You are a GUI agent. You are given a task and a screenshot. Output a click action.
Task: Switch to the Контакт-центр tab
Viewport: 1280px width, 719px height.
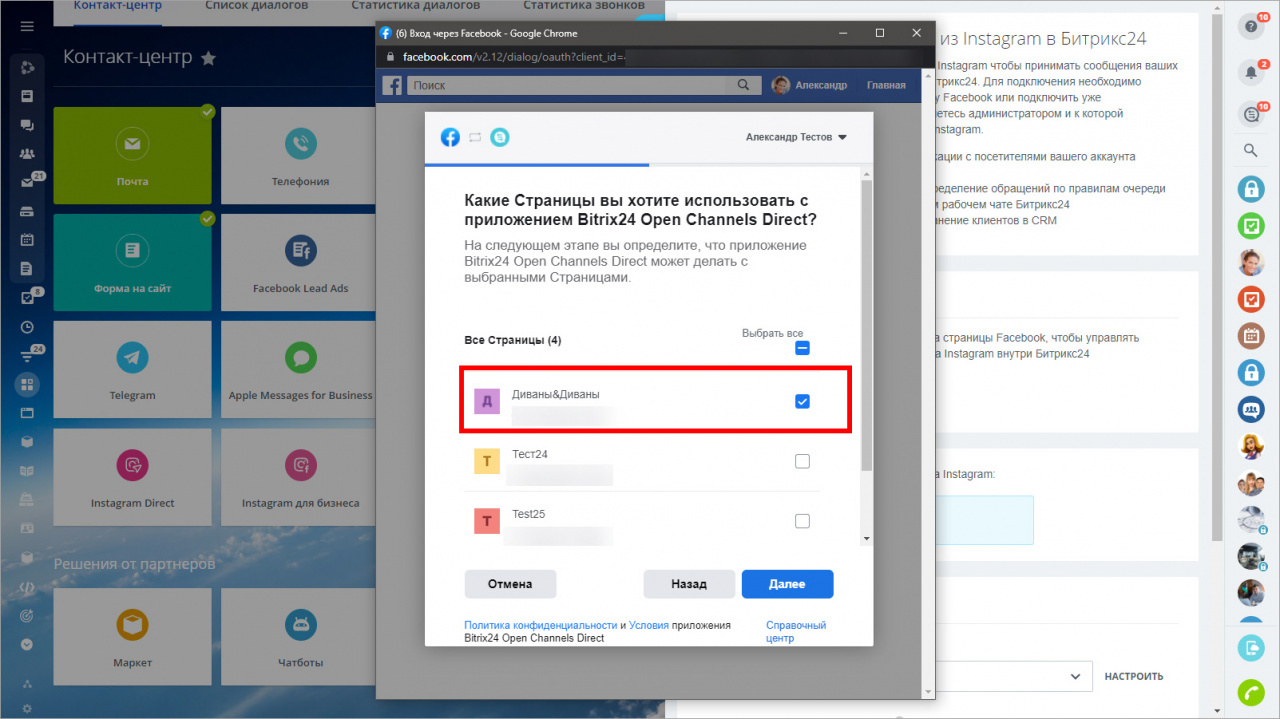click(120, 7)
